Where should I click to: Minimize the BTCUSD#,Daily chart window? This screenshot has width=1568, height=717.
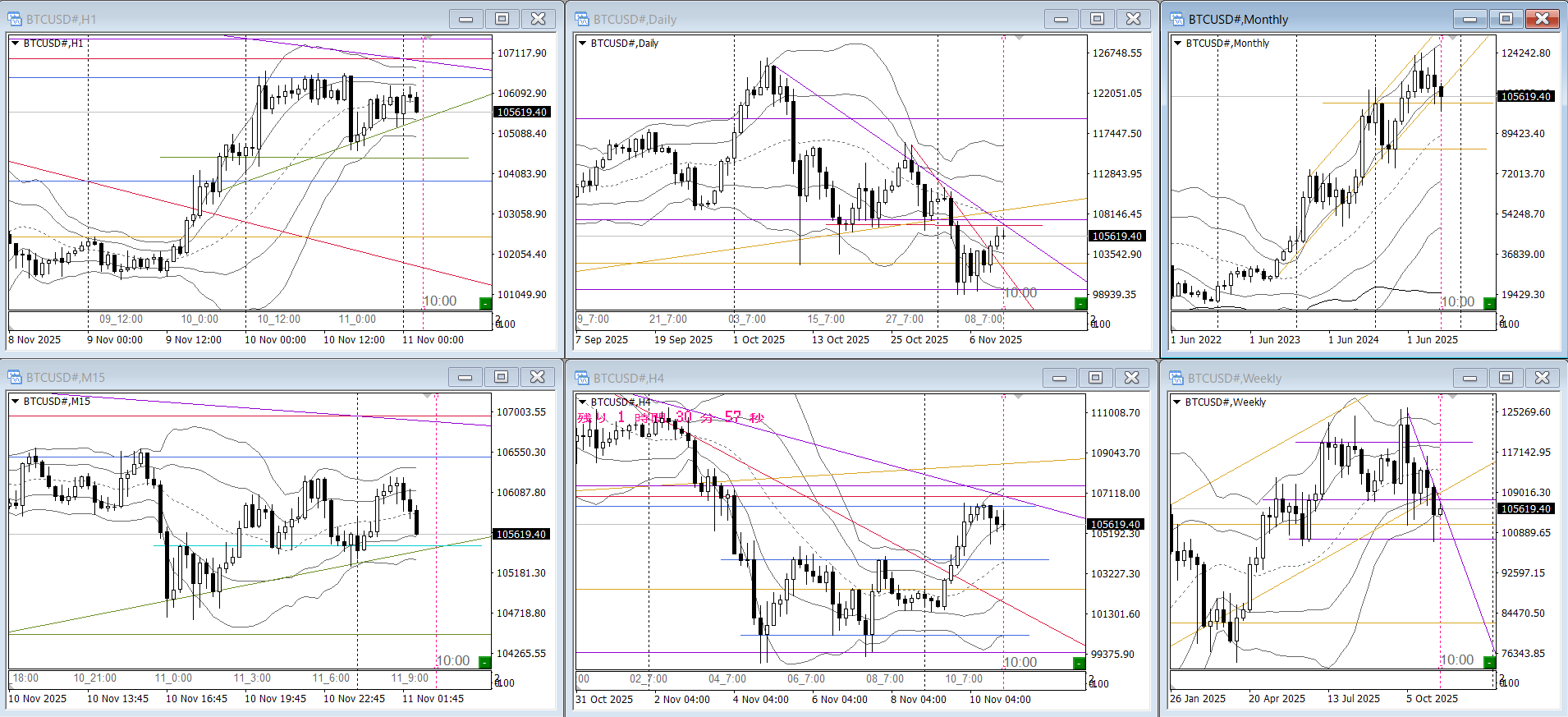click(1061, 19)
